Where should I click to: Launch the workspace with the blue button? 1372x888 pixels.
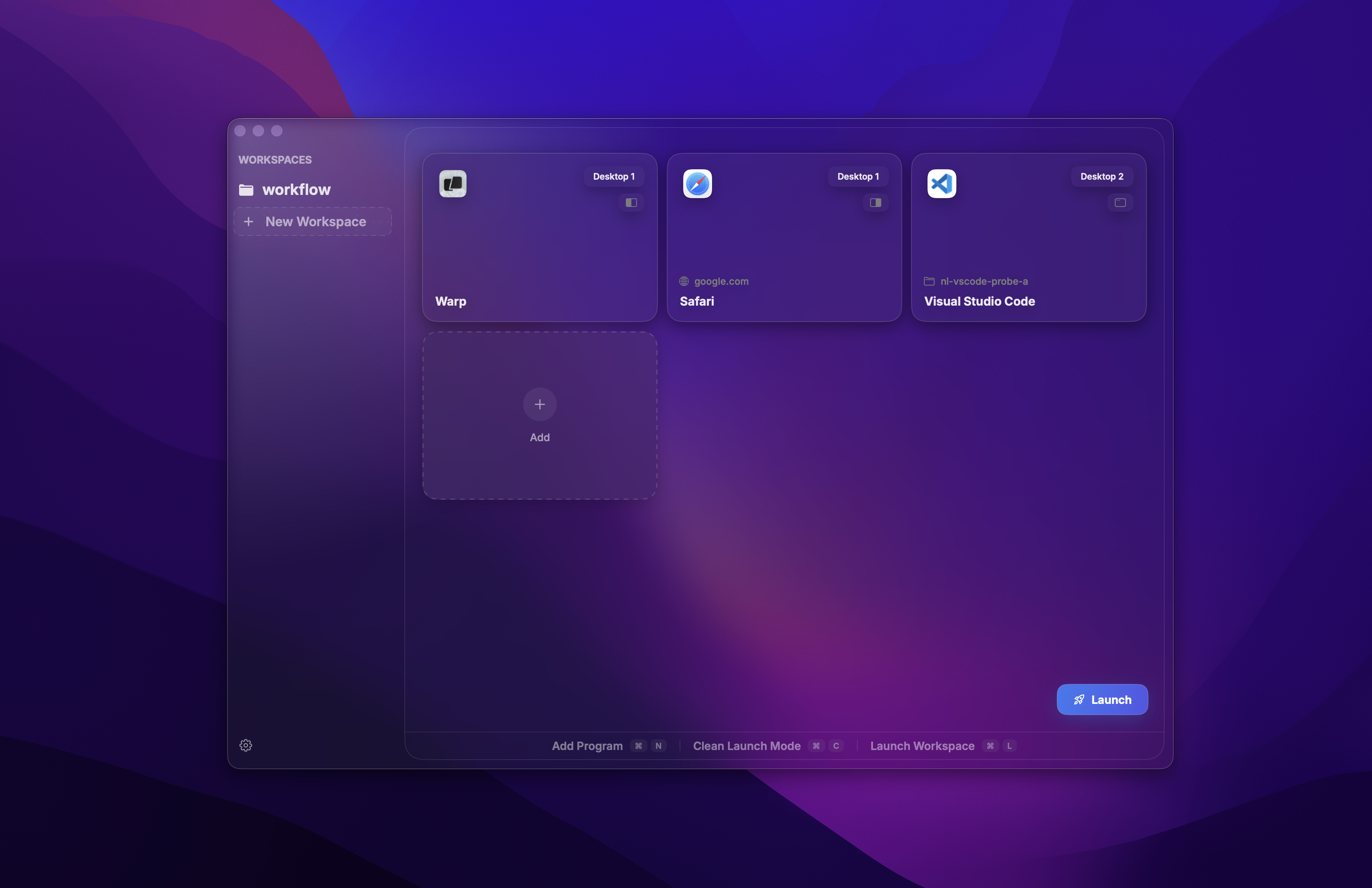click(x=1102, y=699)
